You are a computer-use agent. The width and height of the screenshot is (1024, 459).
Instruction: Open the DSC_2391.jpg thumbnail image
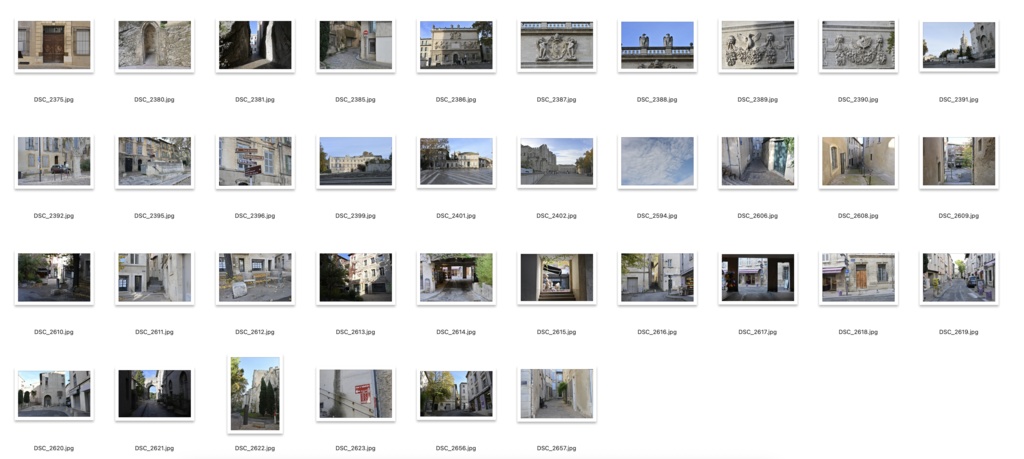click(x=959, y=45)
